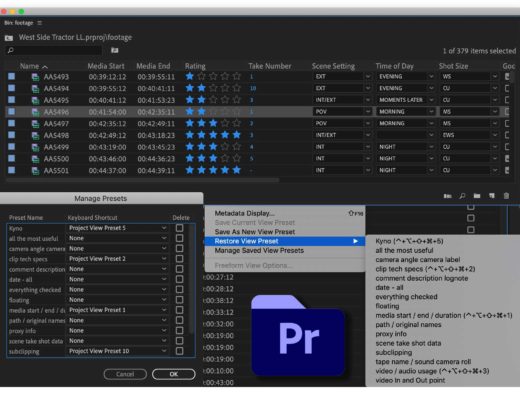
Task: Click the fourth rating star for AA5499
Action: pos(225,147)
